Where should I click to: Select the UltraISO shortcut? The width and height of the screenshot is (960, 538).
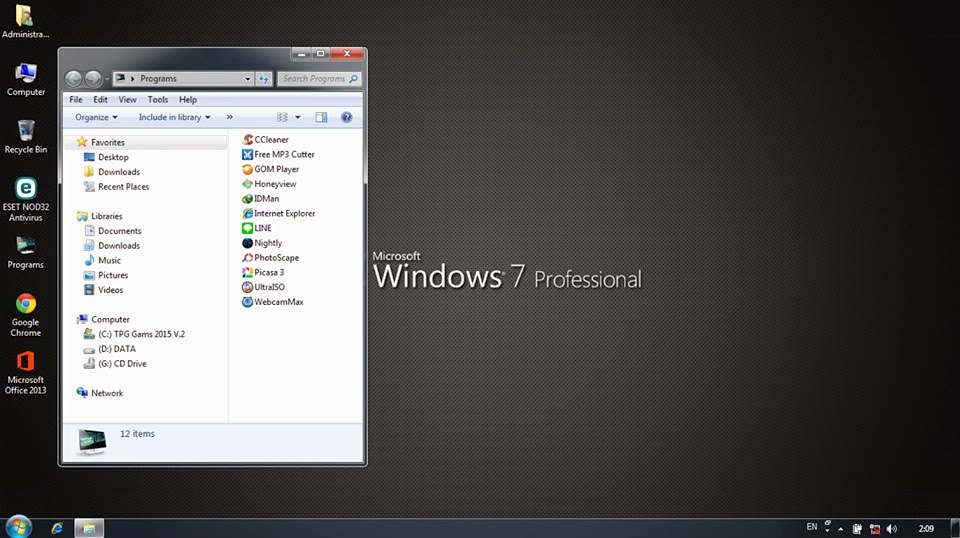(263, 287)
